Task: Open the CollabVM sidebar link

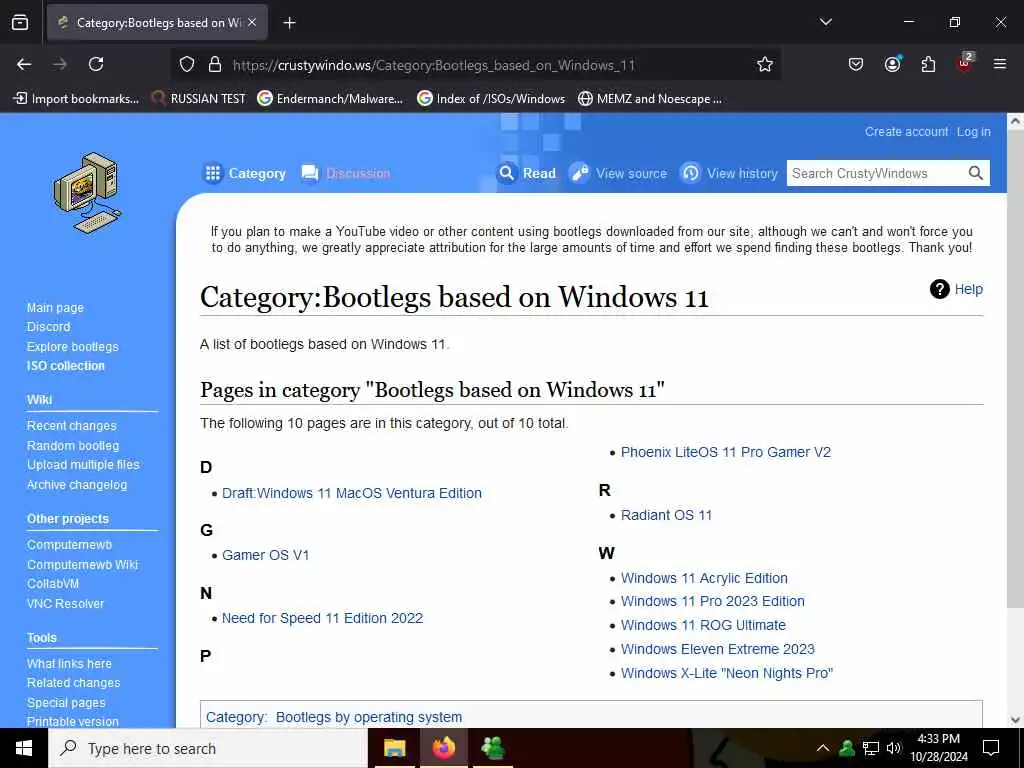Action: [53, 584]
